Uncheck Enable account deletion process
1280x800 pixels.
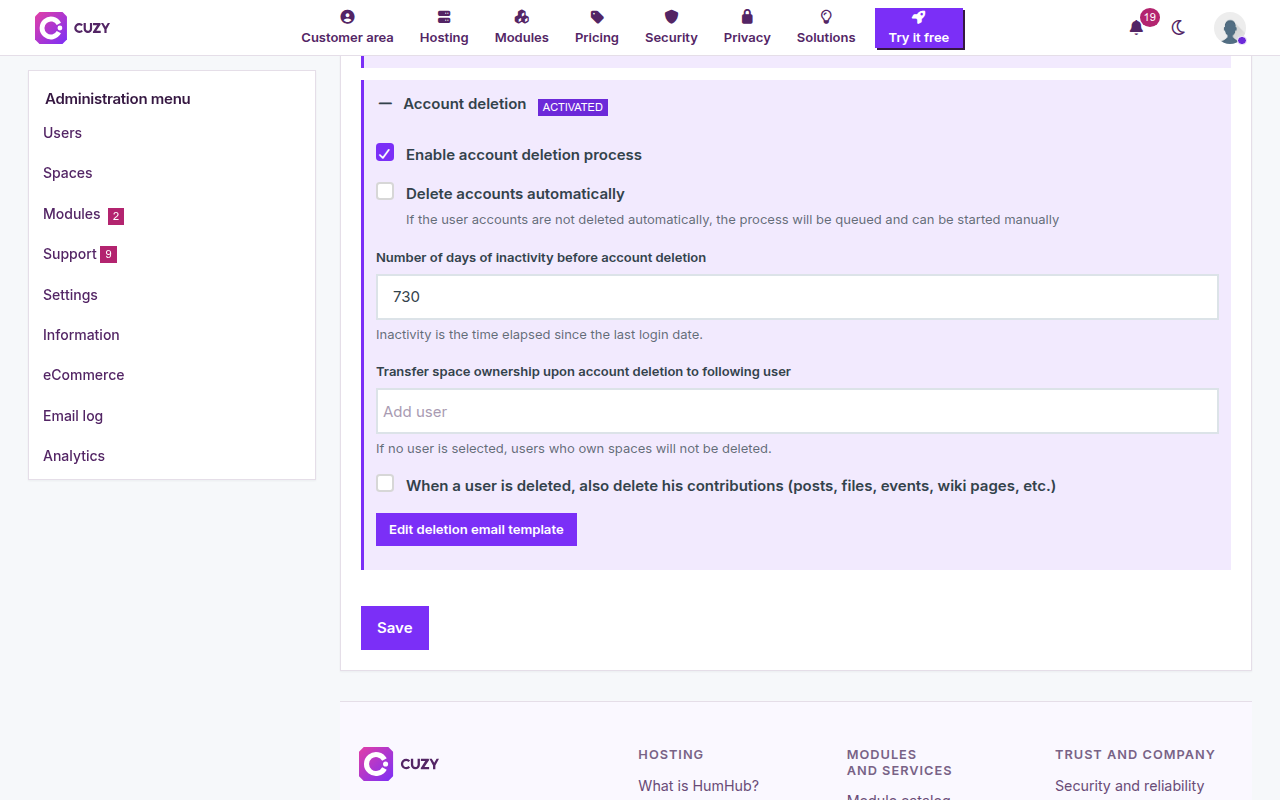(385, 153)
